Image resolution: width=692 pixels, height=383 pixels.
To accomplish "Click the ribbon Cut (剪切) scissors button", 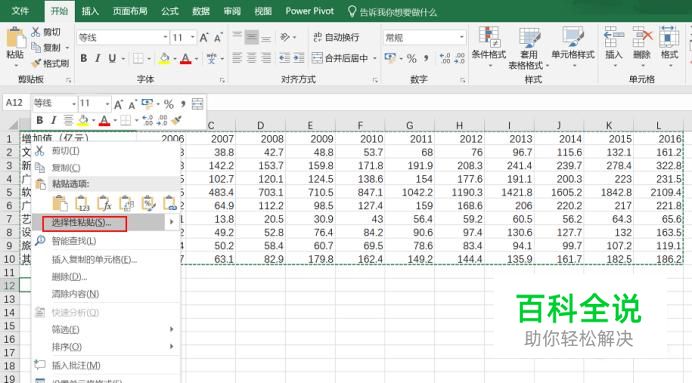I will tap(46, 32).
